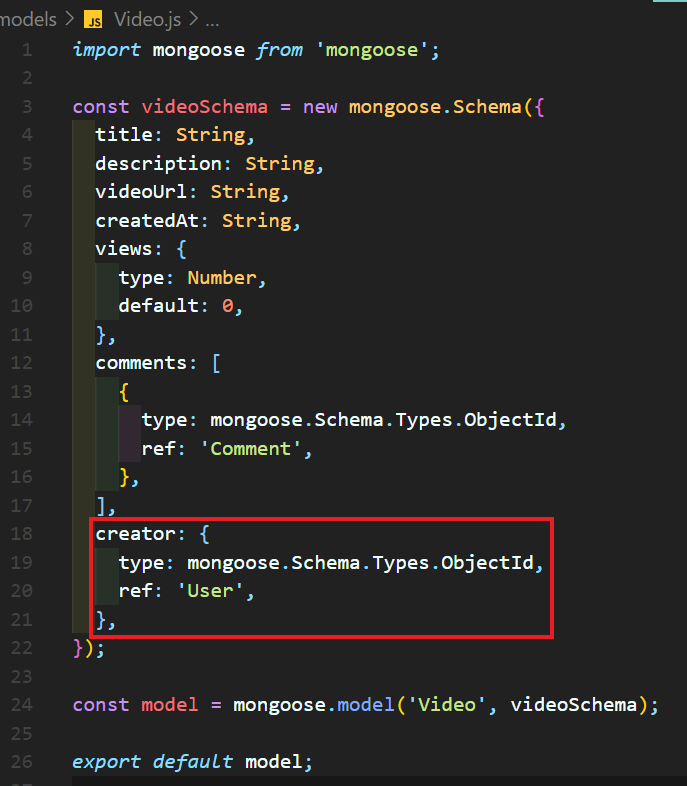This screenshot has width=687, height=786.
Task: Open the 'models' breadcrumb folder
Action: [x=28, y=20]
